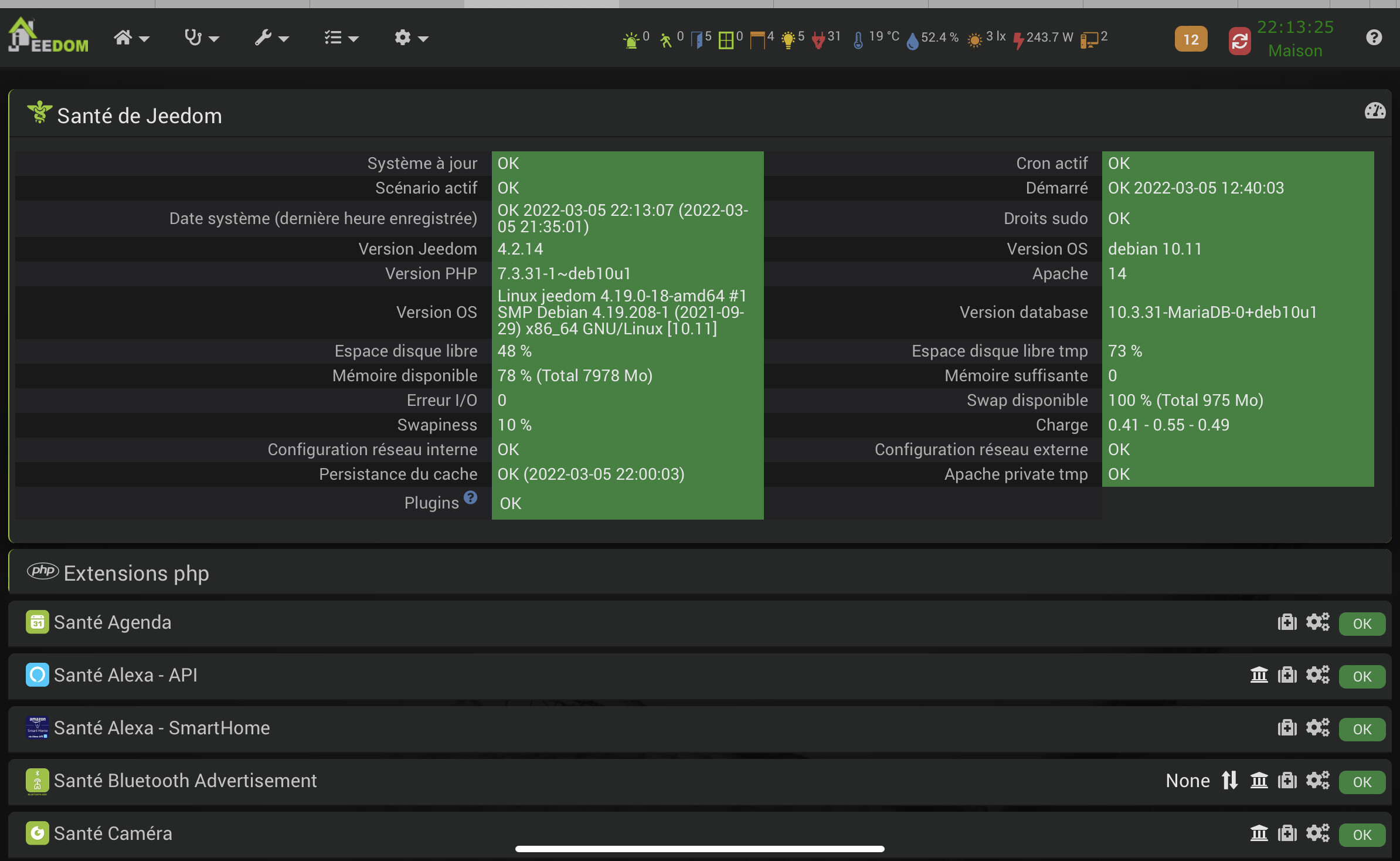
Task: Click Santé Caméra building icon
Action: pos(1259,833)
